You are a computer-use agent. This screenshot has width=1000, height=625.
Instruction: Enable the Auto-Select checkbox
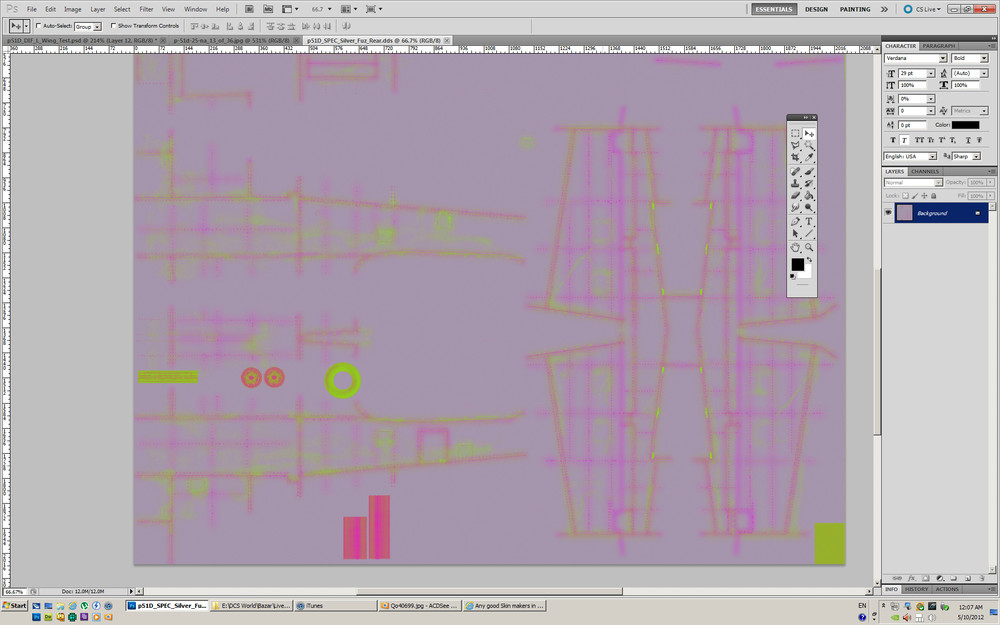click(x=39, y=25)
